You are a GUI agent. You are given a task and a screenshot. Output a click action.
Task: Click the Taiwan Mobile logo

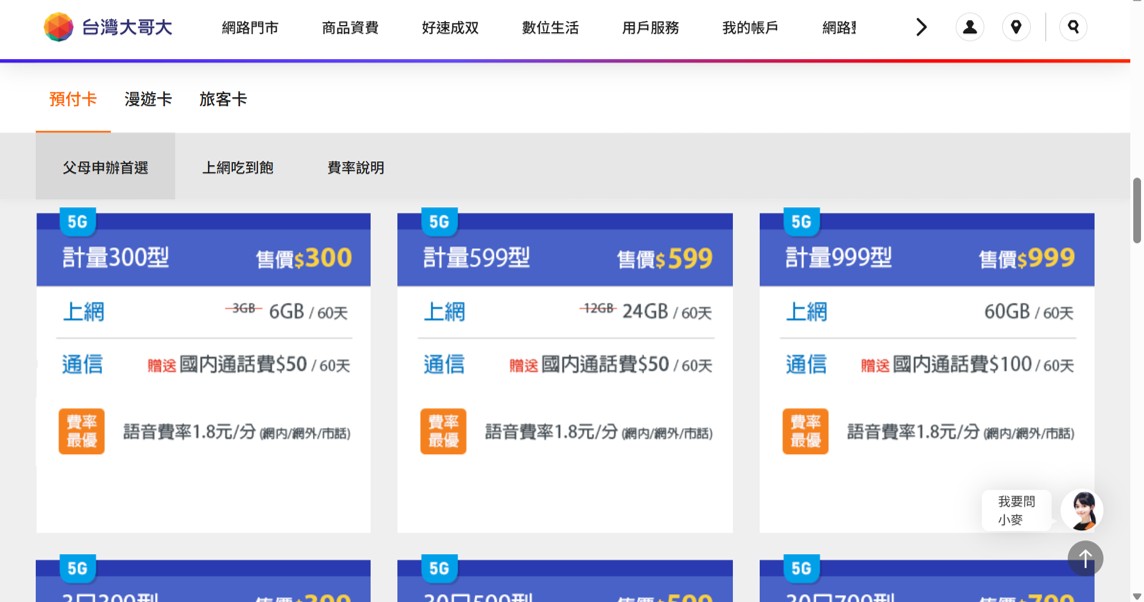click(x=108, y=27)
